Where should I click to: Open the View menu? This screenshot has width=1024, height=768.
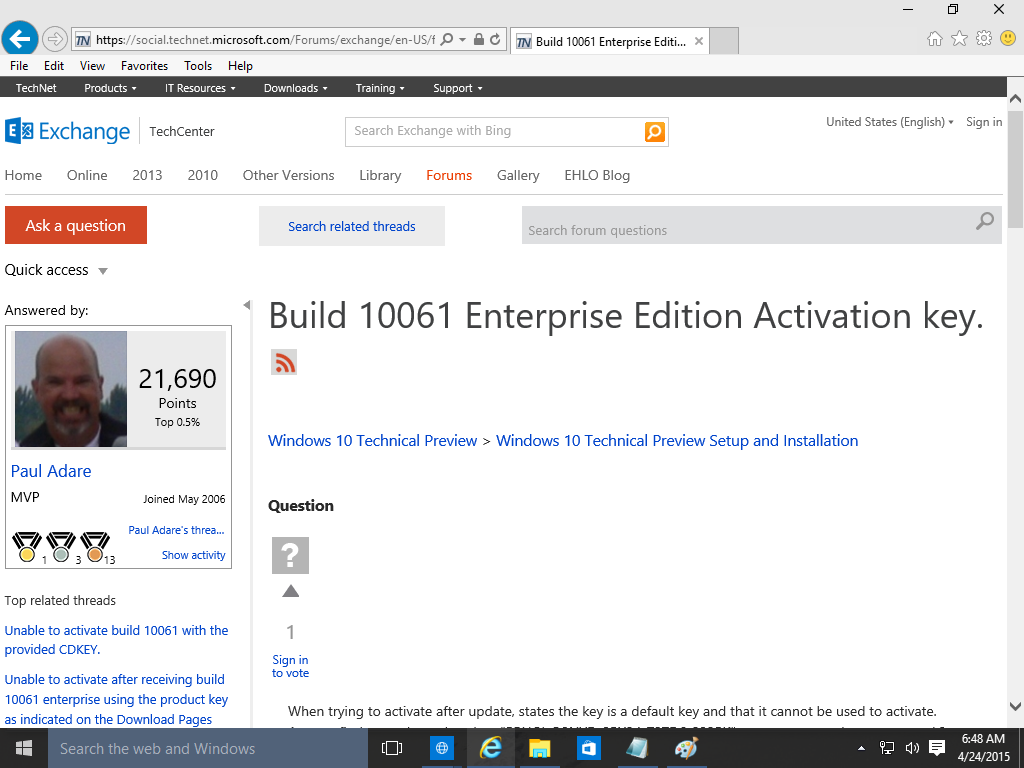click(92, 66)
